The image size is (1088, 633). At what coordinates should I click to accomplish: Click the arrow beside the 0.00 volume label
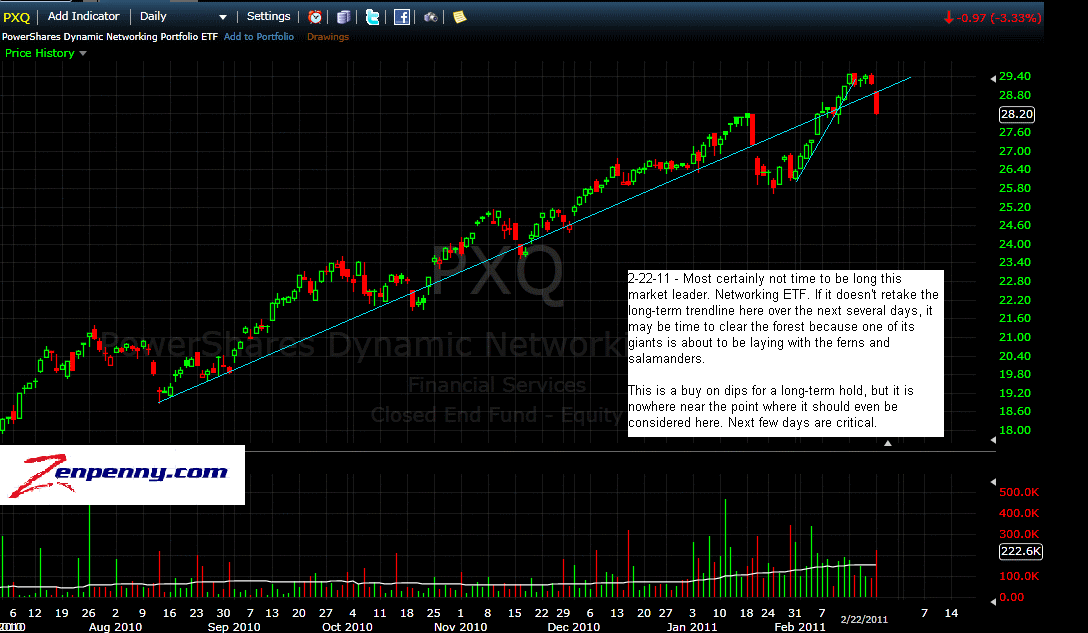coord(993,601)
